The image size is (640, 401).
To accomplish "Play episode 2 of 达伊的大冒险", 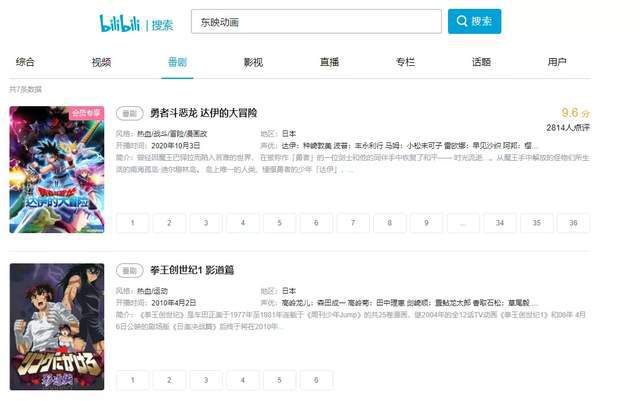I will click(x=169, y=223).
